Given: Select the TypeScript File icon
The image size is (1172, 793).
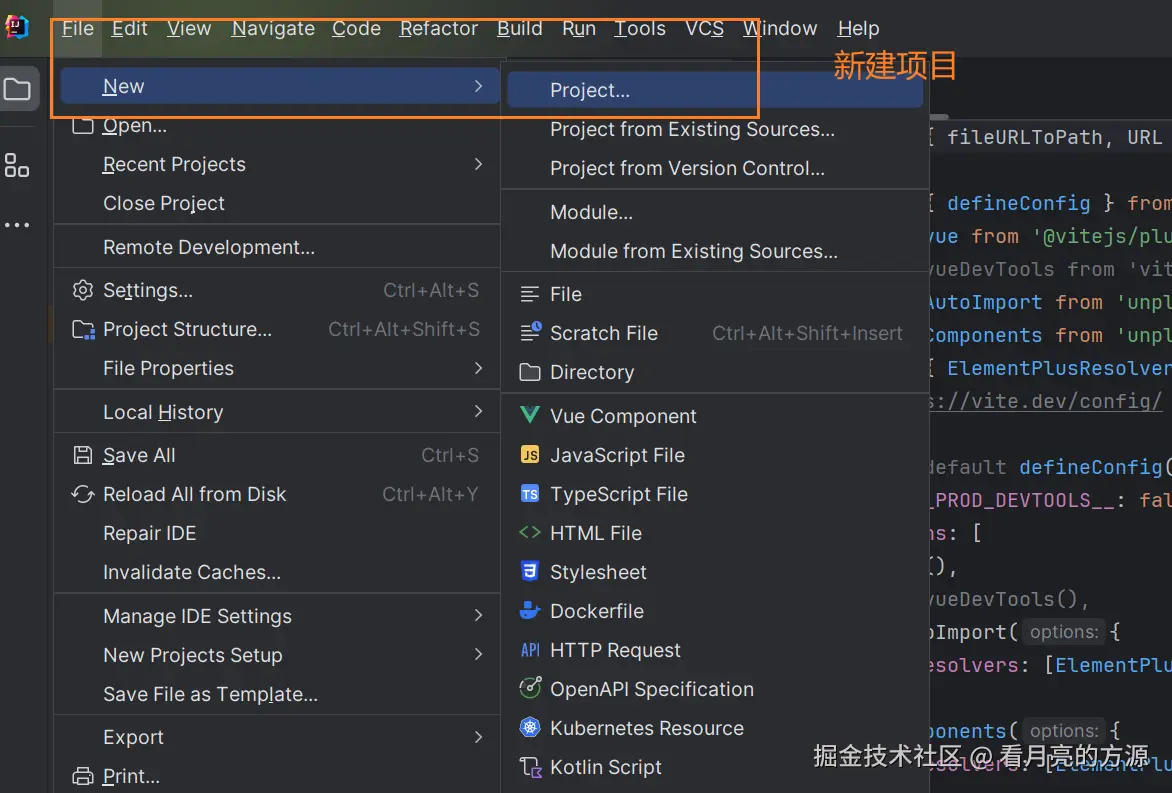Looking at the screenshot, I should click(x=530, y=494).
